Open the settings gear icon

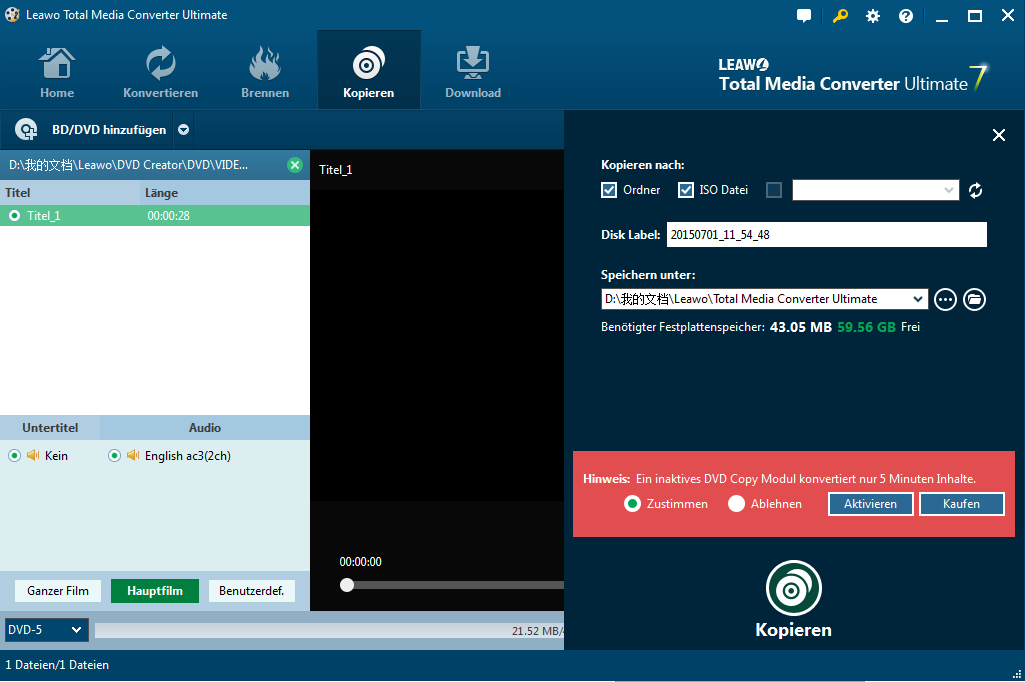873,16
